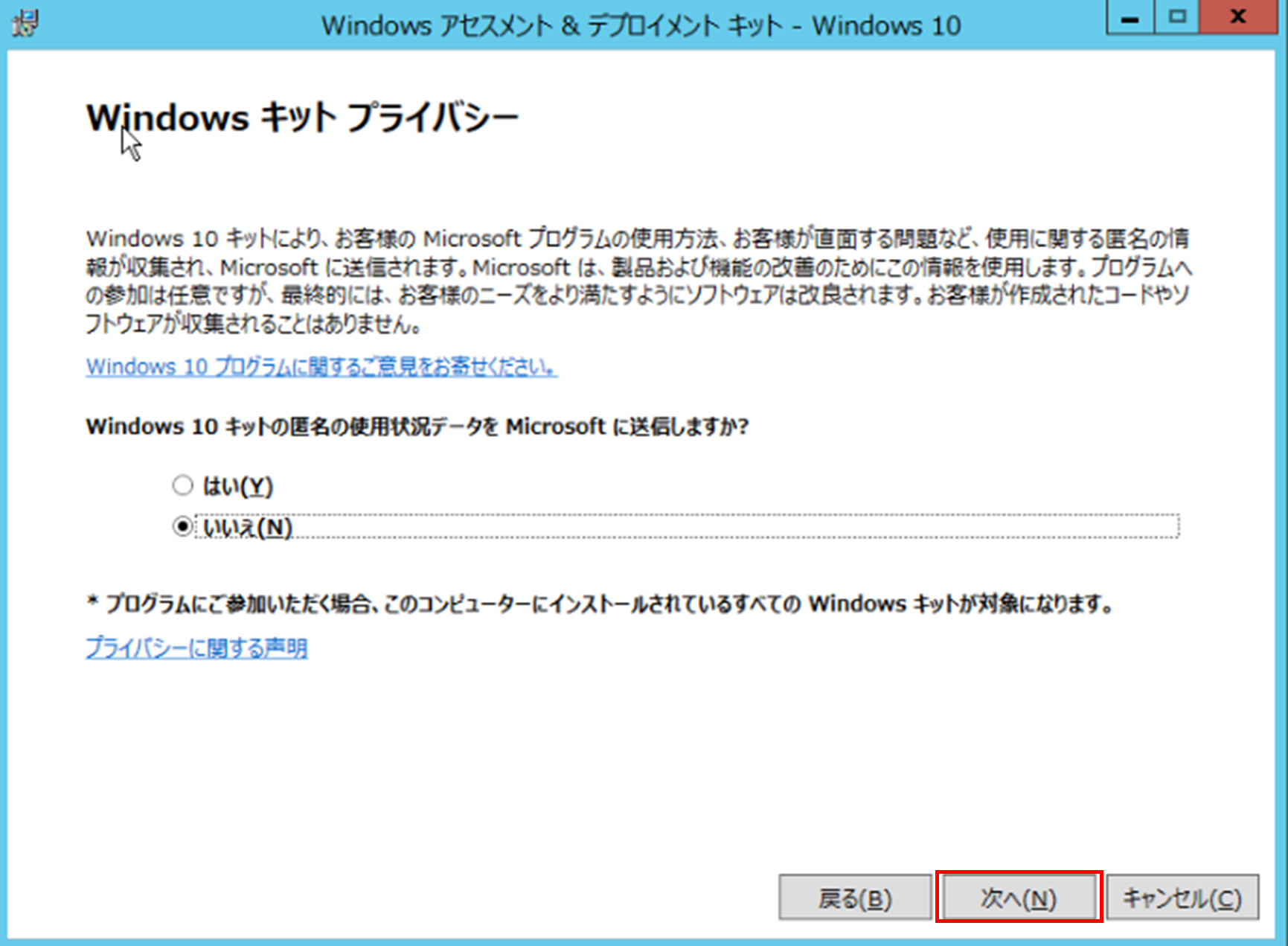1288x946 pixels.
Task: Go back with the 戻る(B) button
Action: [854, 898]
